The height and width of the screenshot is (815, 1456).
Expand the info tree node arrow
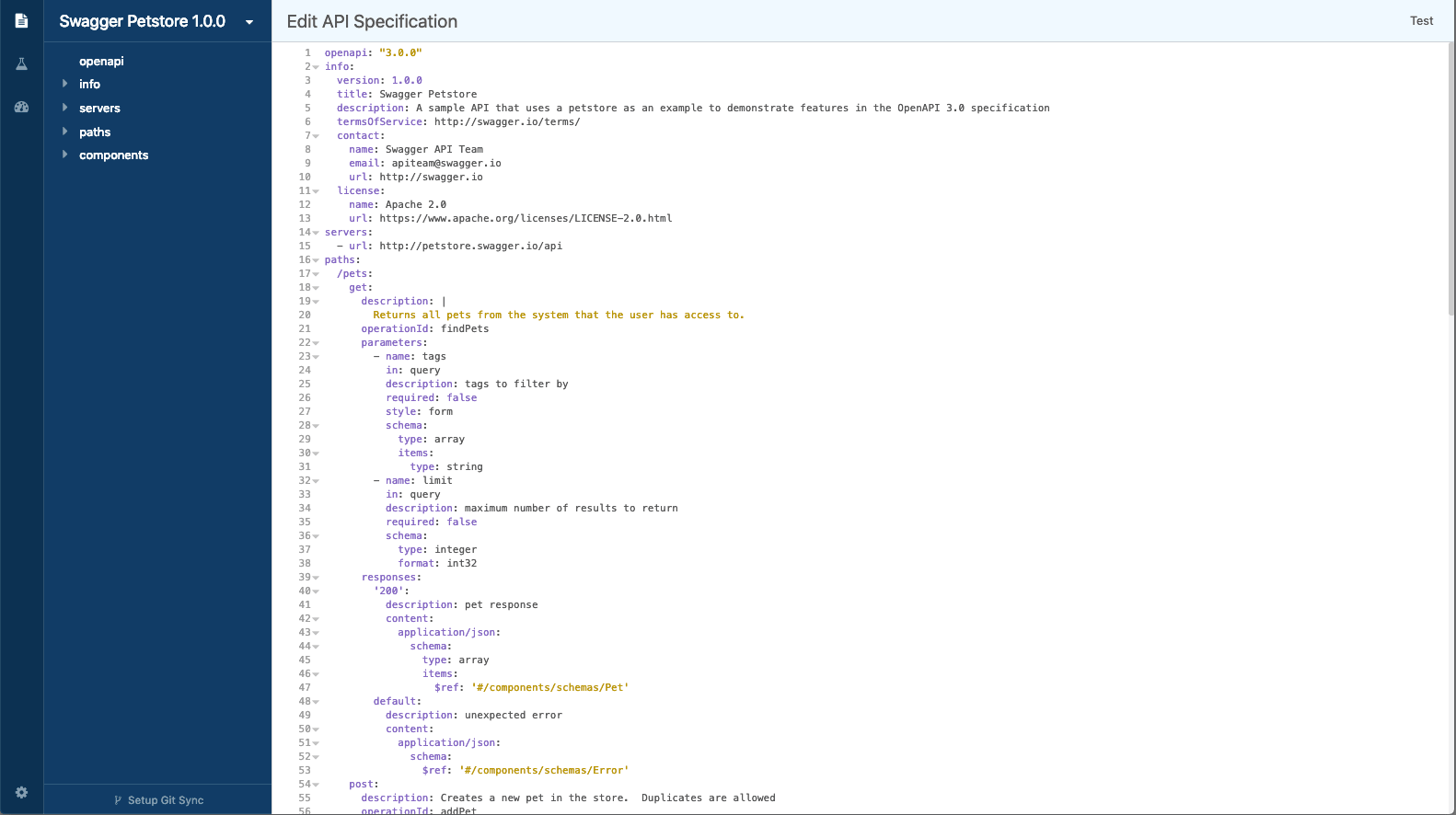[x=64, y=84]
